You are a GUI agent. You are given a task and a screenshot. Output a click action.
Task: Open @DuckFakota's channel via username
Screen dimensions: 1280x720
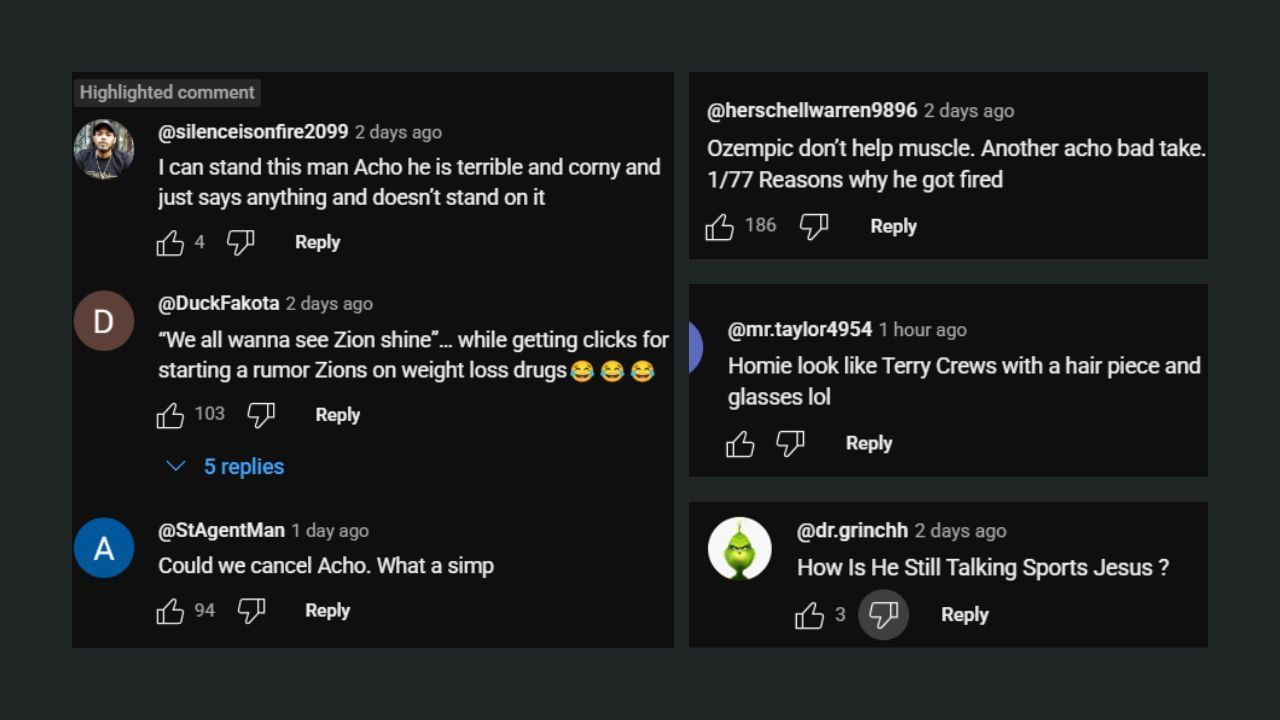tap(218, 303)
